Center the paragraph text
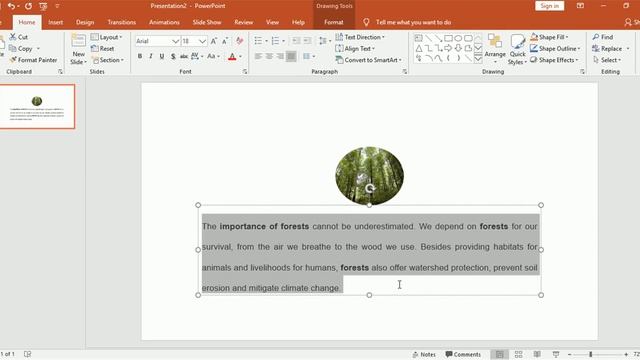640x360 pixels. [269, 56]
